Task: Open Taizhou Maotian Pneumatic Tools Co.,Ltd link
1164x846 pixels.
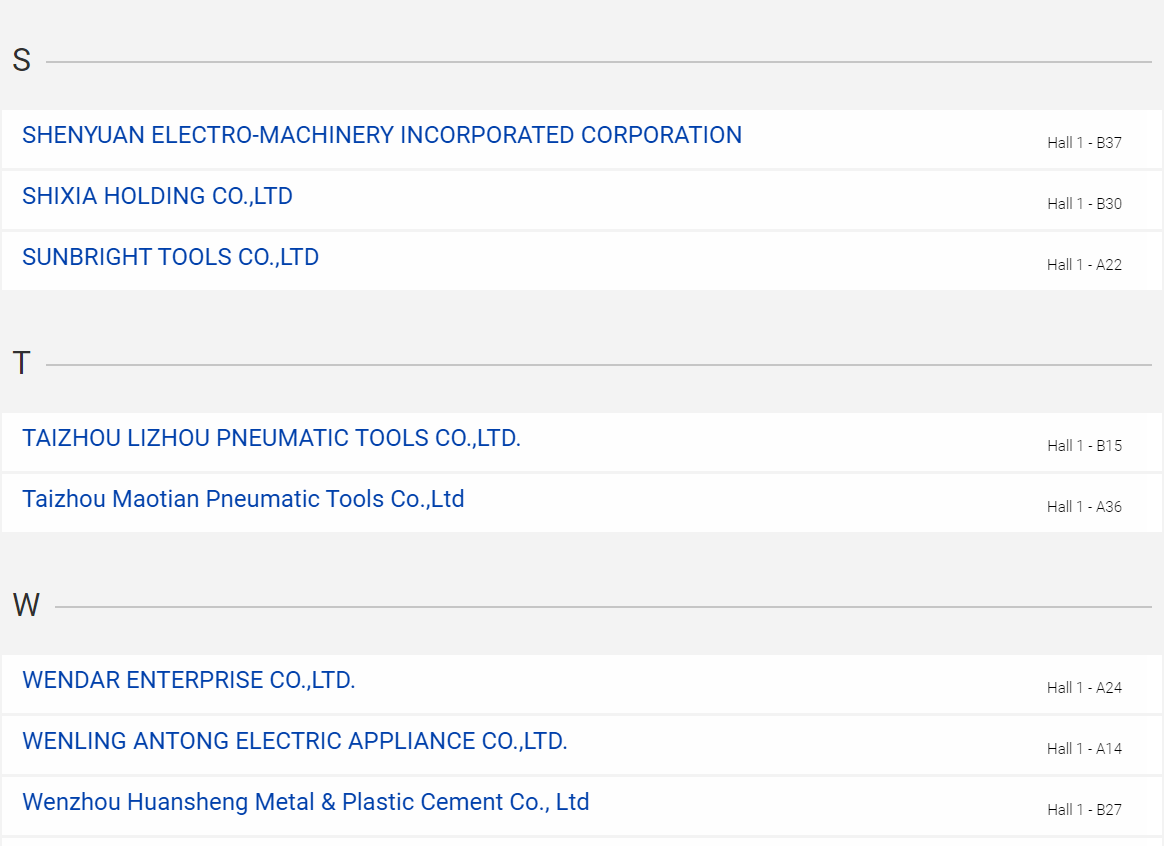Action: (243, 499)
